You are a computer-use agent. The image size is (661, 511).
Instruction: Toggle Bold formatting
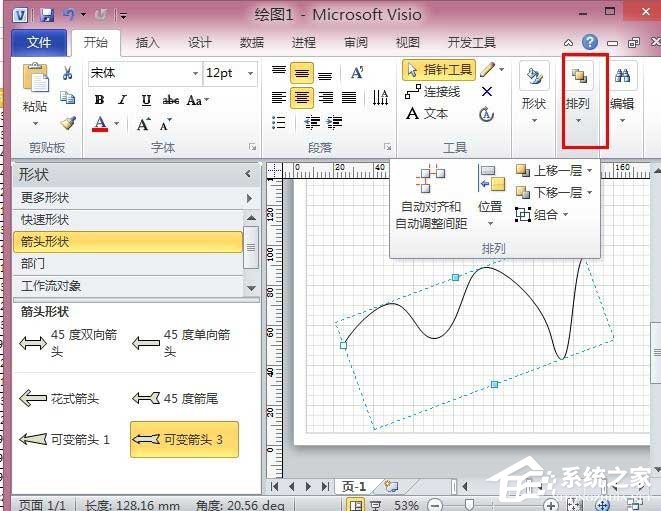pyautogui.click(x=99, y=100)
